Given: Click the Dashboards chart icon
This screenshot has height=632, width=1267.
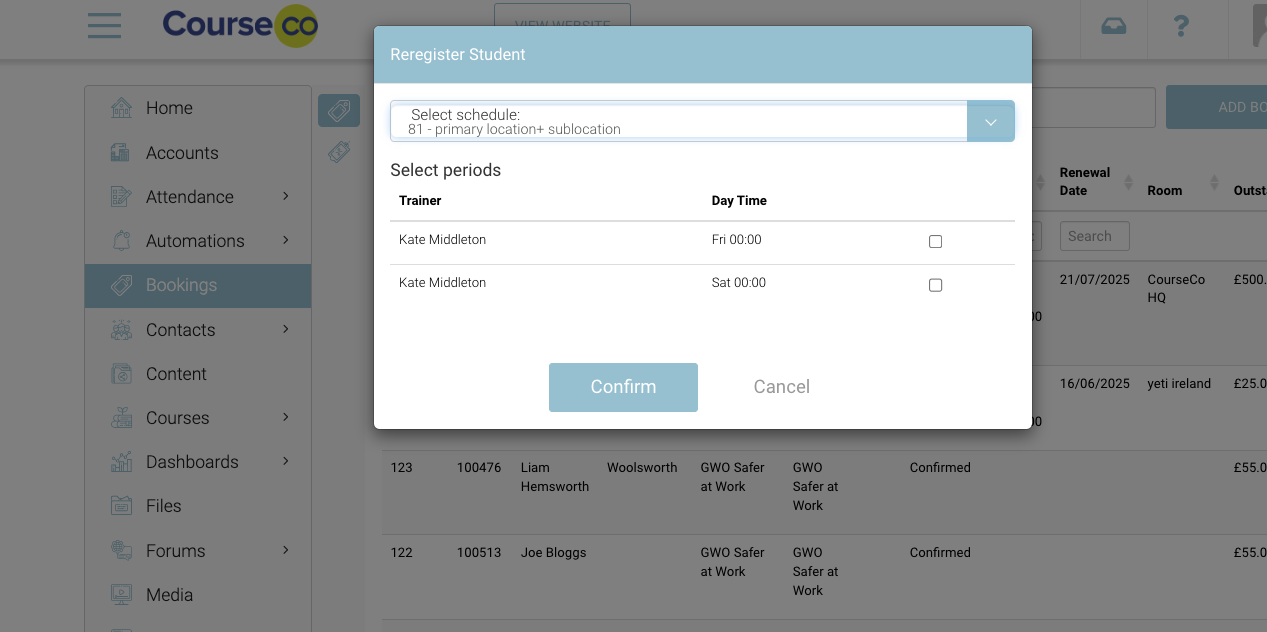Looking at the screenshot, I should [x=121, y=462].
